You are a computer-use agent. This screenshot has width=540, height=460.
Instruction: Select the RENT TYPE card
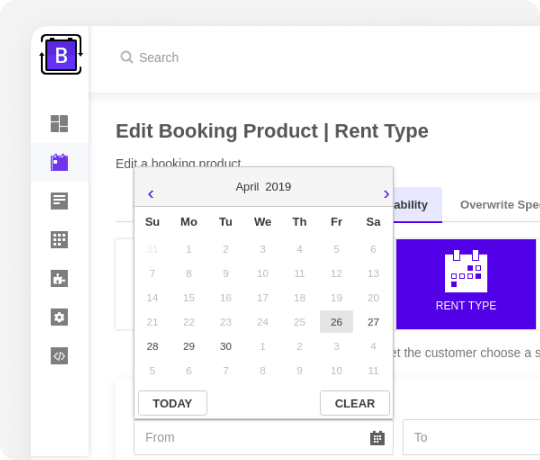466,284
